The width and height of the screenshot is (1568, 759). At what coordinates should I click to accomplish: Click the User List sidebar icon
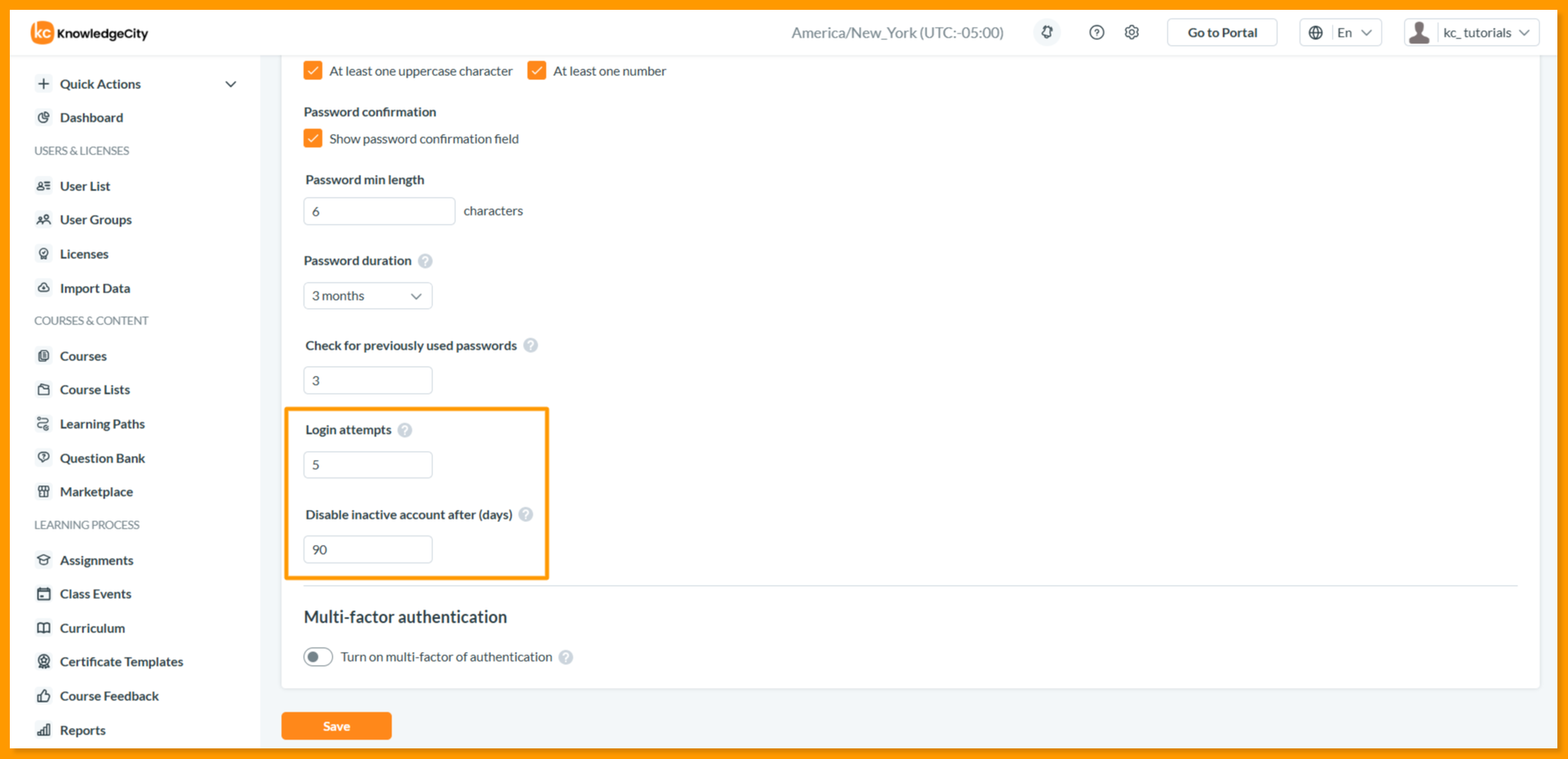pos(44,185)
